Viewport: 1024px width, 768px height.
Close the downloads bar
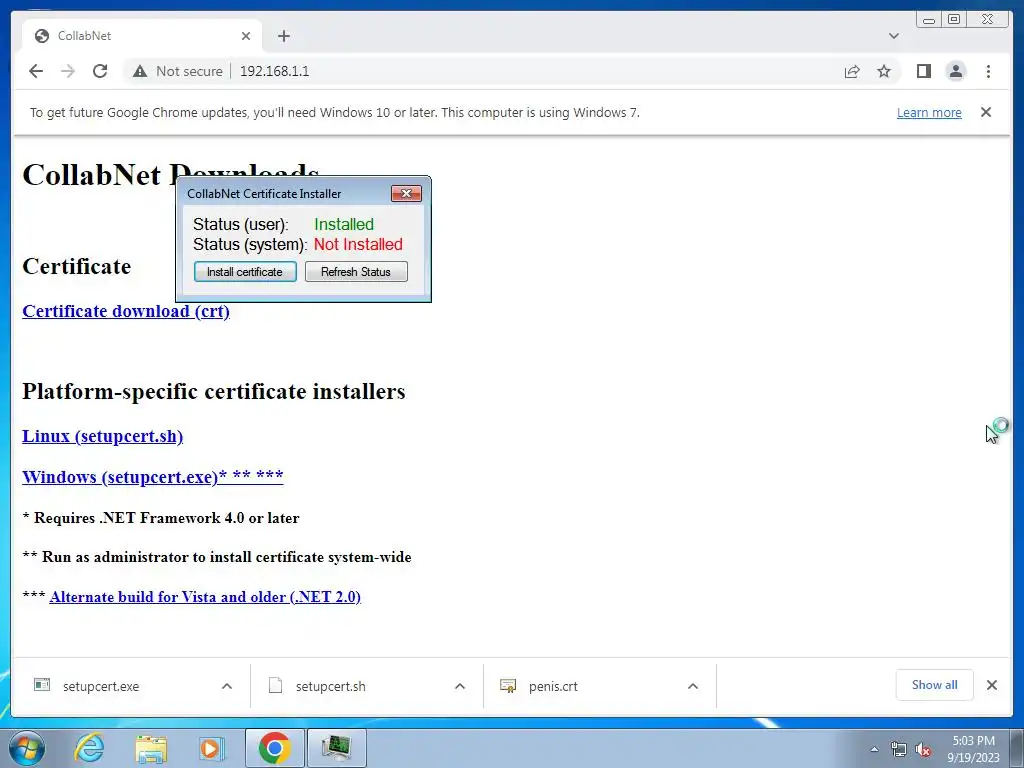point(992,685)
